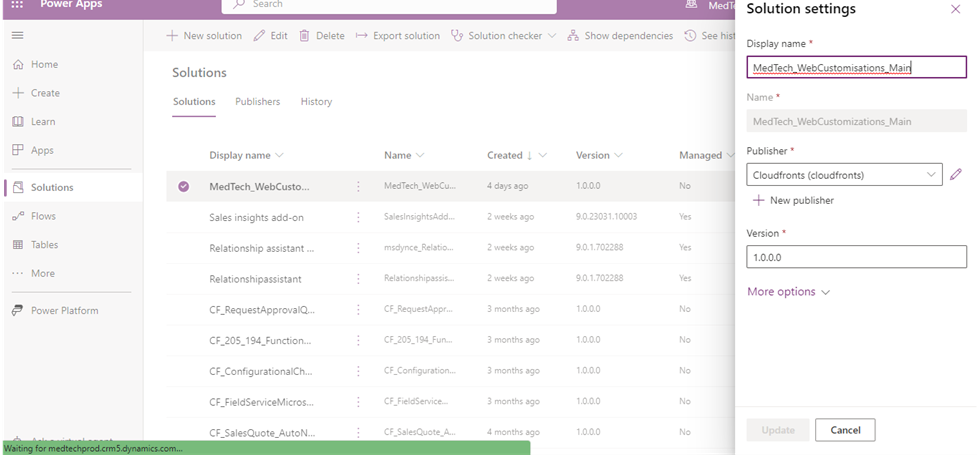The image size is (977, 455).
Task: Collapse the left navigation hamburger menu
Action: click(17, 36)
